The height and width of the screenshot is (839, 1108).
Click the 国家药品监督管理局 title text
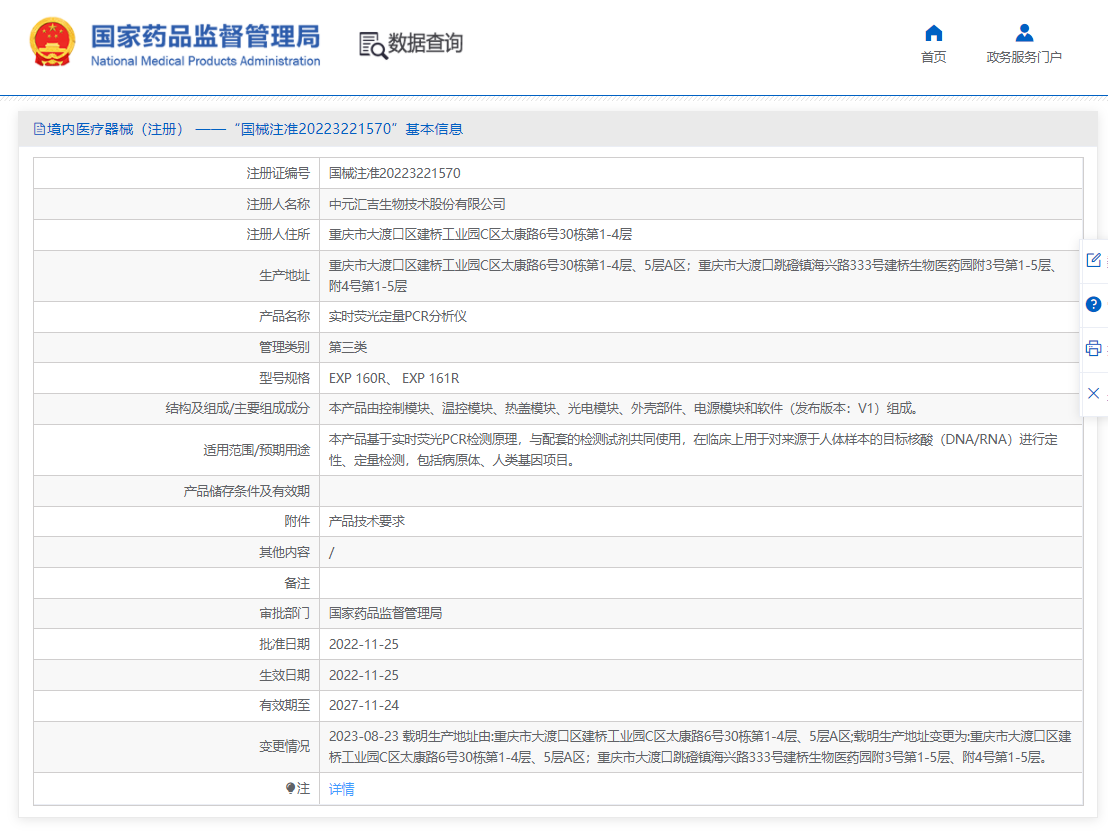[205, 36]
